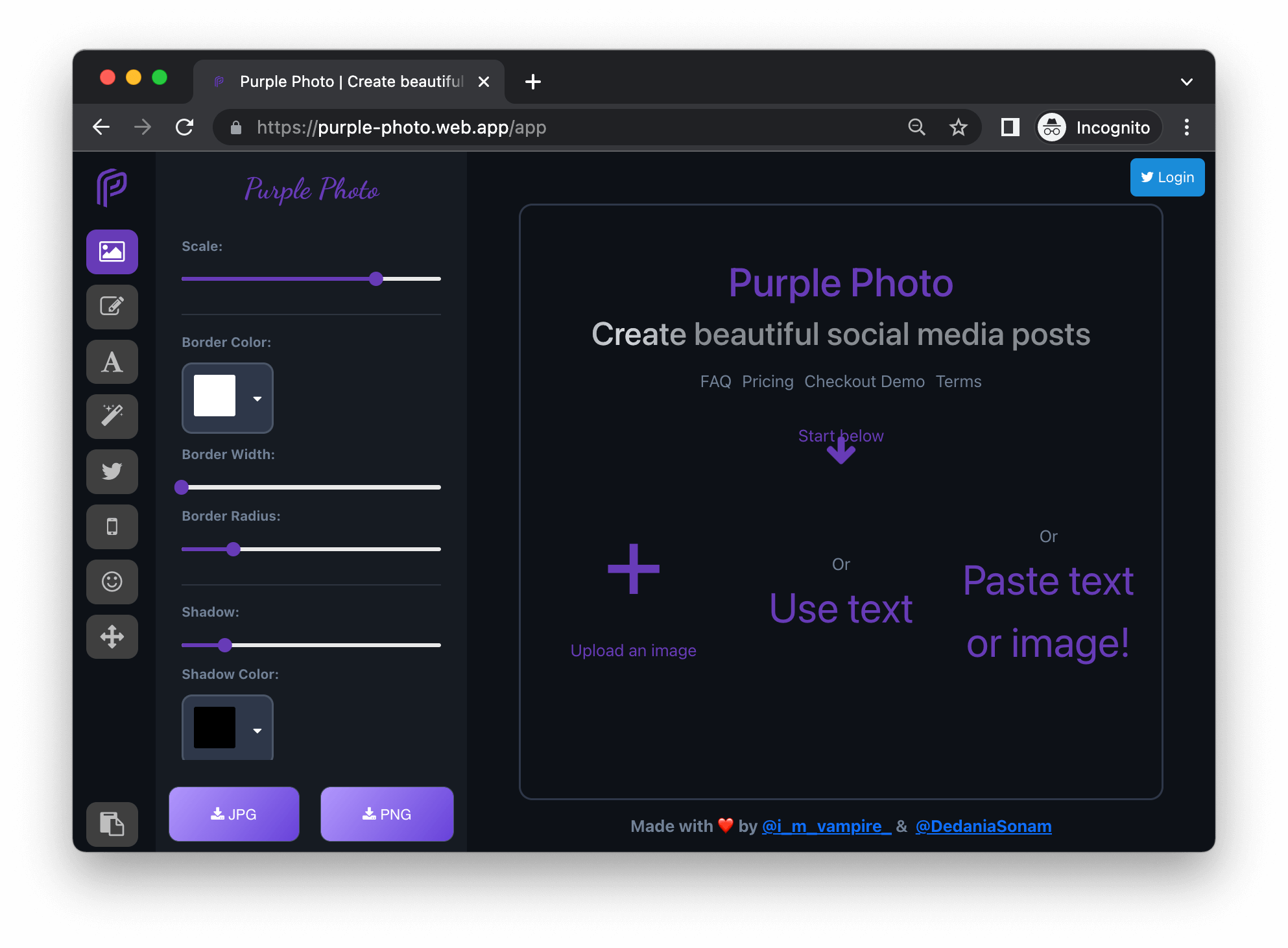Open the @DedaniaSonam profile link
This screenshot has height=948, width=1288.
point(983,826)
